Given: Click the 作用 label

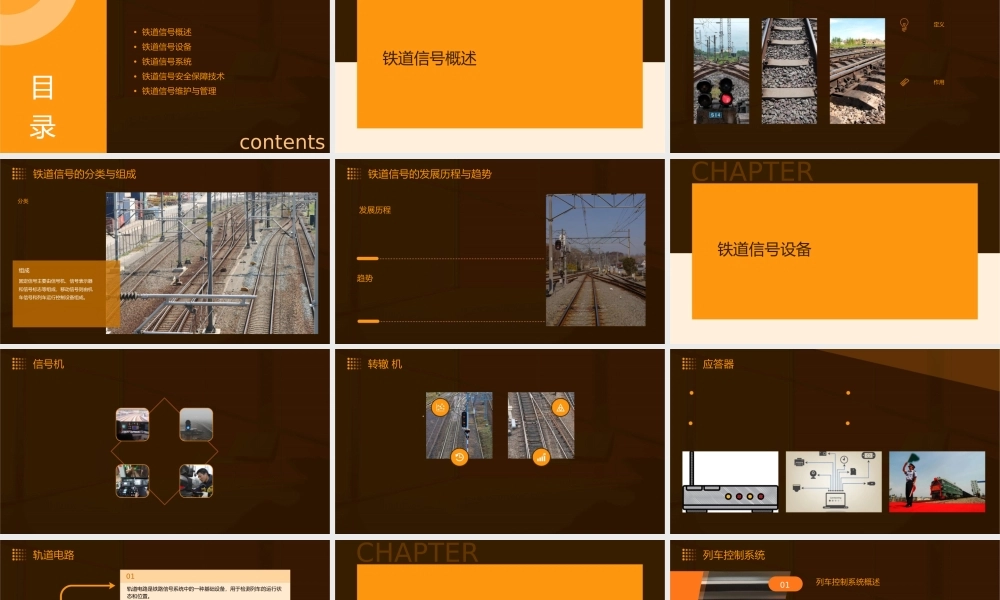Looking at the screenshot, I should click(x=939, y=82).
